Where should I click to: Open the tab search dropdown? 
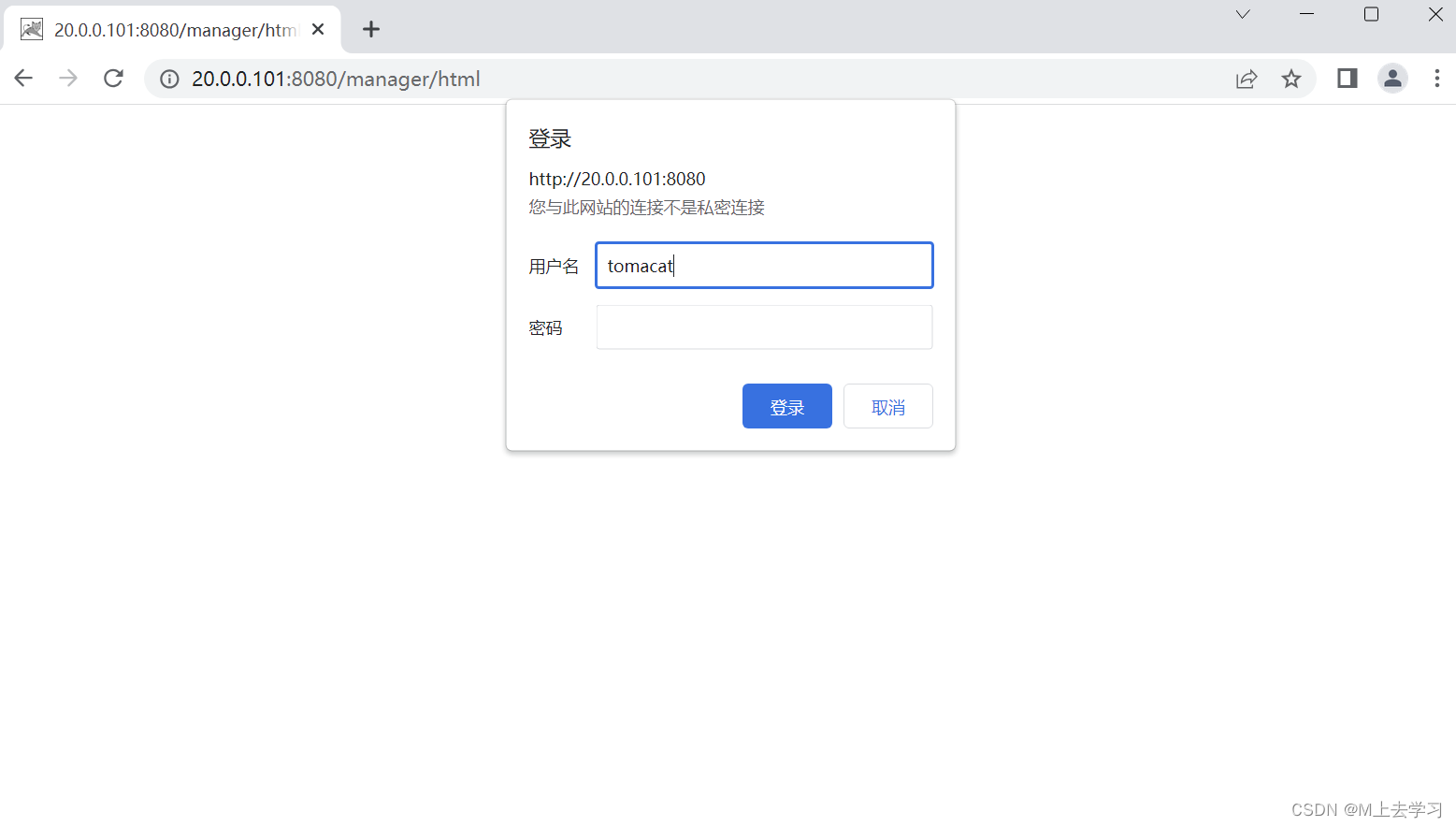1243,14
